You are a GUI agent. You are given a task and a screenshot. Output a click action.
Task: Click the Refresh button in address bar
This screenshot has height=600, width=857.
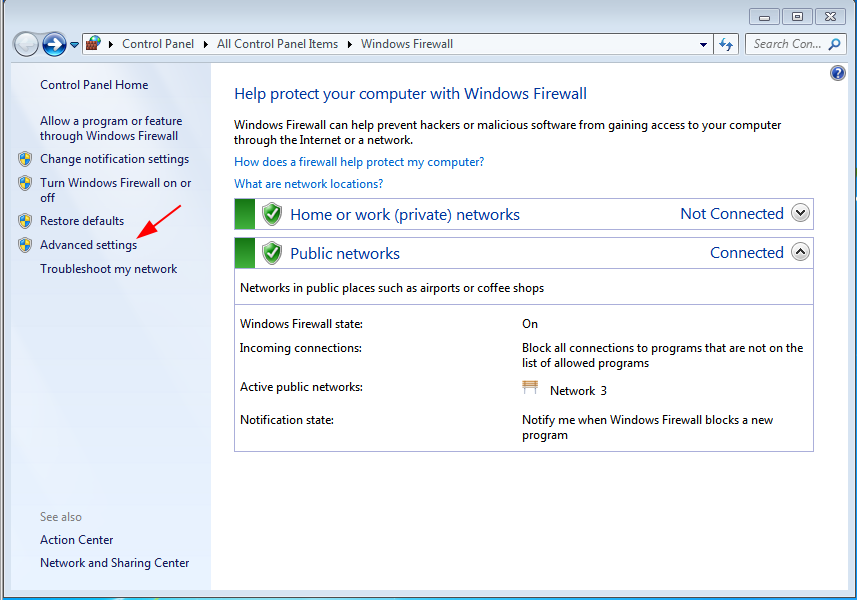point(726,44)
